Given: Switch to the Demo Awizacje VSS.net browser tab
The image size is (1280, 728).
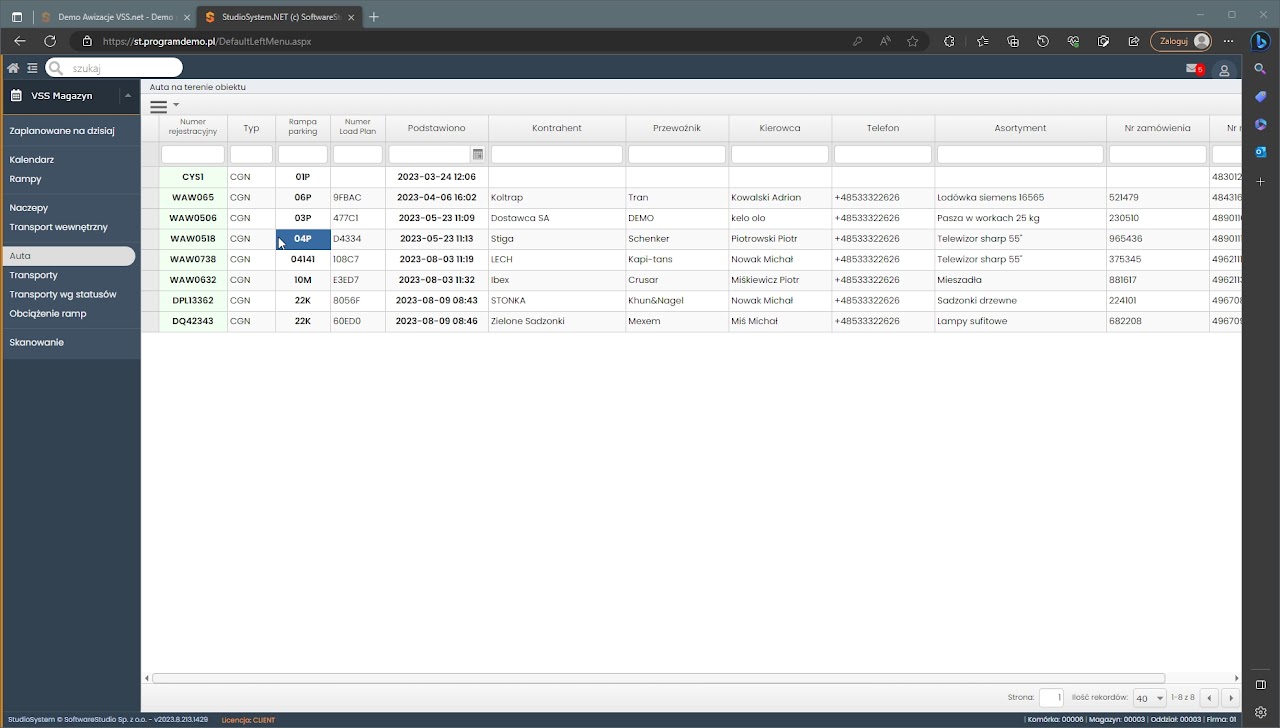Looking at the screenshot, I should click(x=113, y=17).
